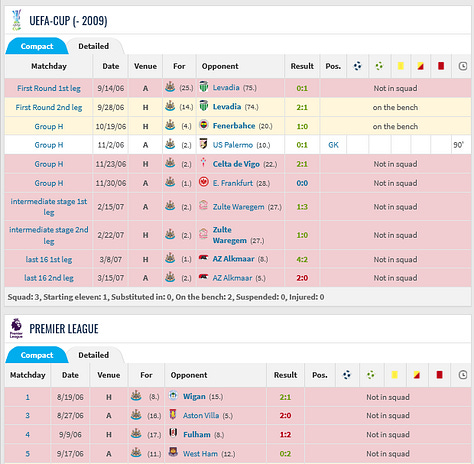474x464 pixels.
Task: Click the Premier League lion logo
Action: 16,328
